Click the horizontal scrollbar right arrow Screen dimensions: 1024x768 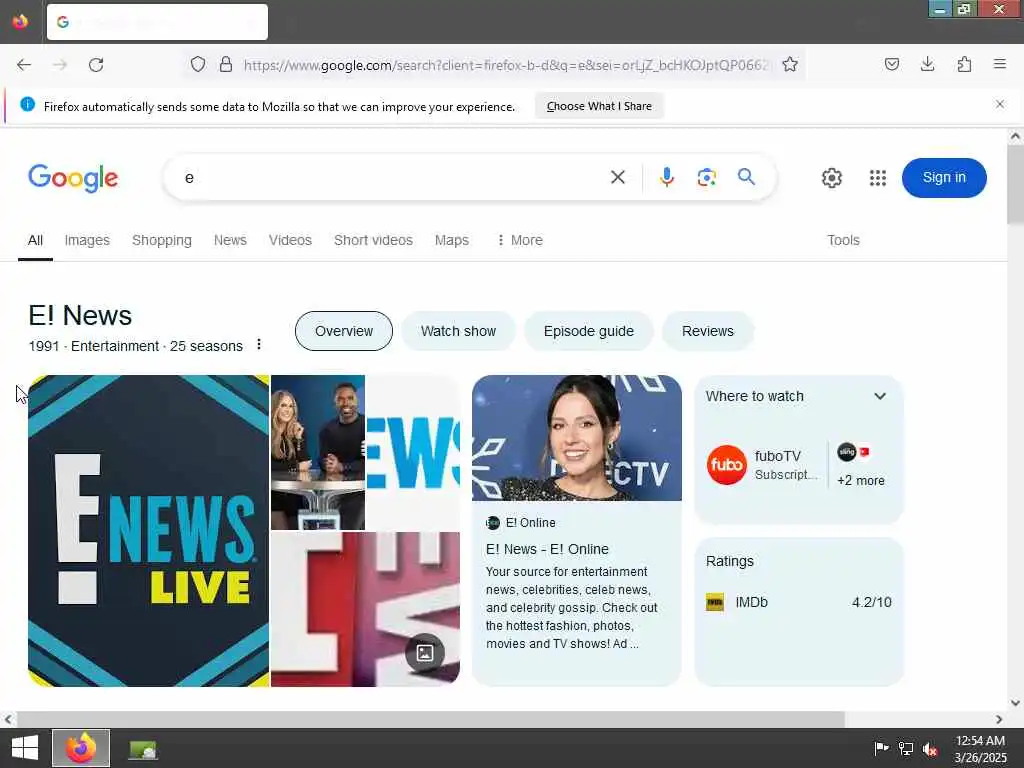(x=999, y=719)
